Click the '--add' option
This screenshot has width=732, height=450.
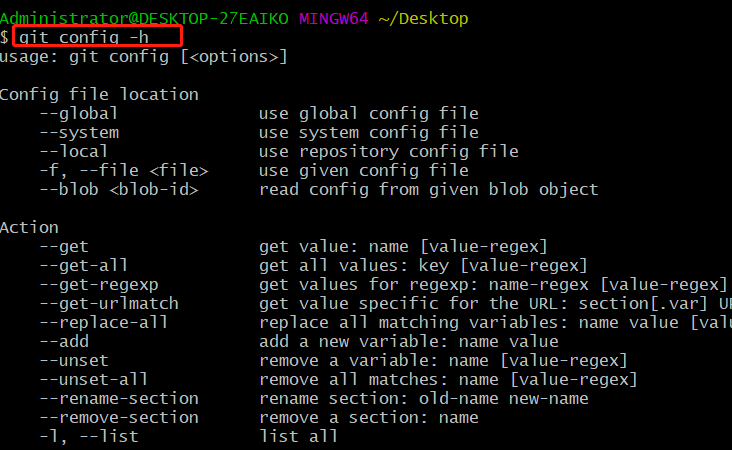(64, 342)
